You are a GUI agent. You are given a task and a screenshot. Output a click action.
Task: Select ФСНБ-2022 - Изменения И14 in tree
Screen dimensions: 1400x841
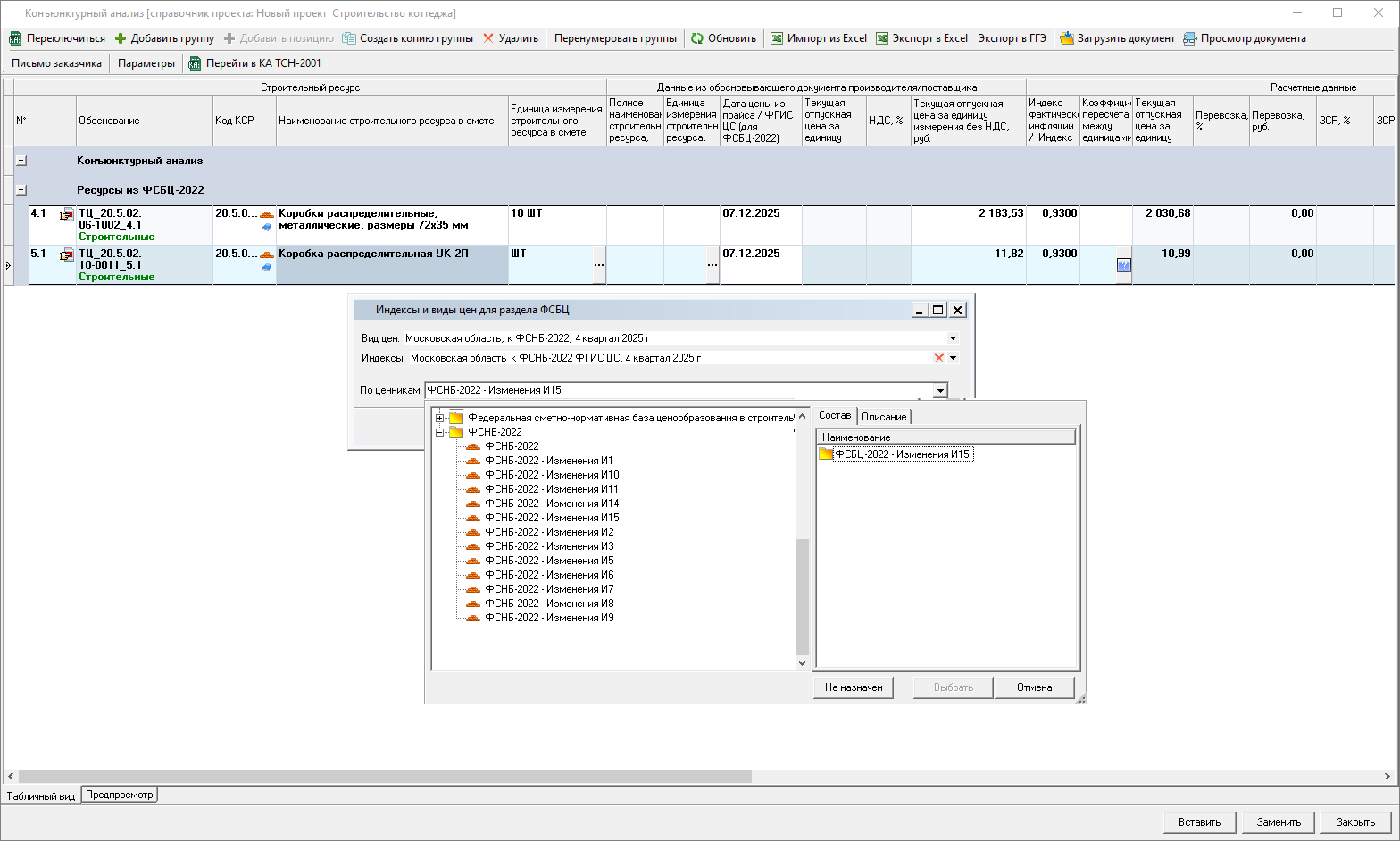point(551,504)
